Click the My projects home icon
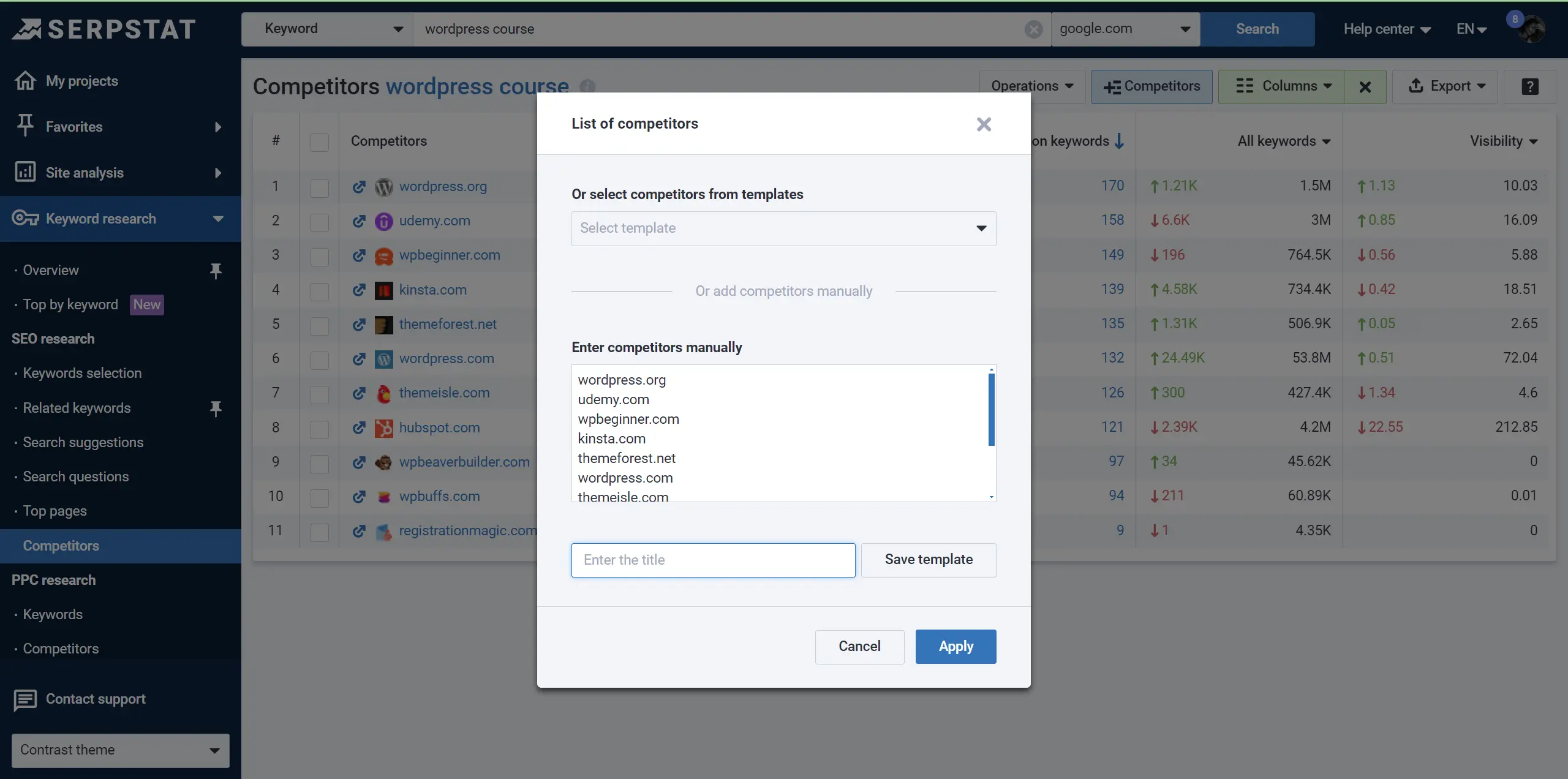Screen dimensions: 1568x779 coord(25,80)
